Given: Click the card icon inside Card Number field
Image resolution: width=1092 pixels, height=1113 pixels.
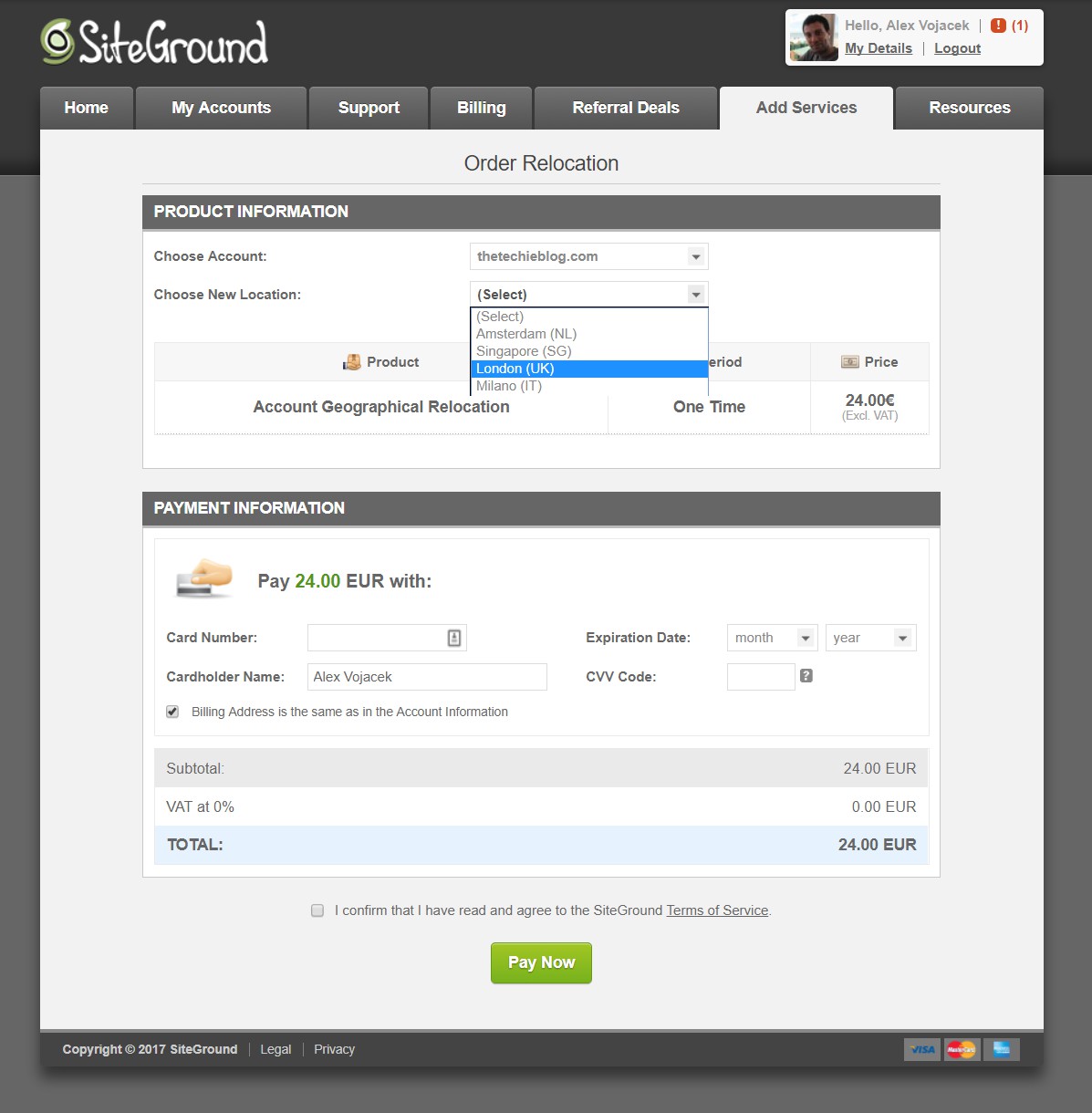Looking at the screenshot, I should [x=454, y=638].
